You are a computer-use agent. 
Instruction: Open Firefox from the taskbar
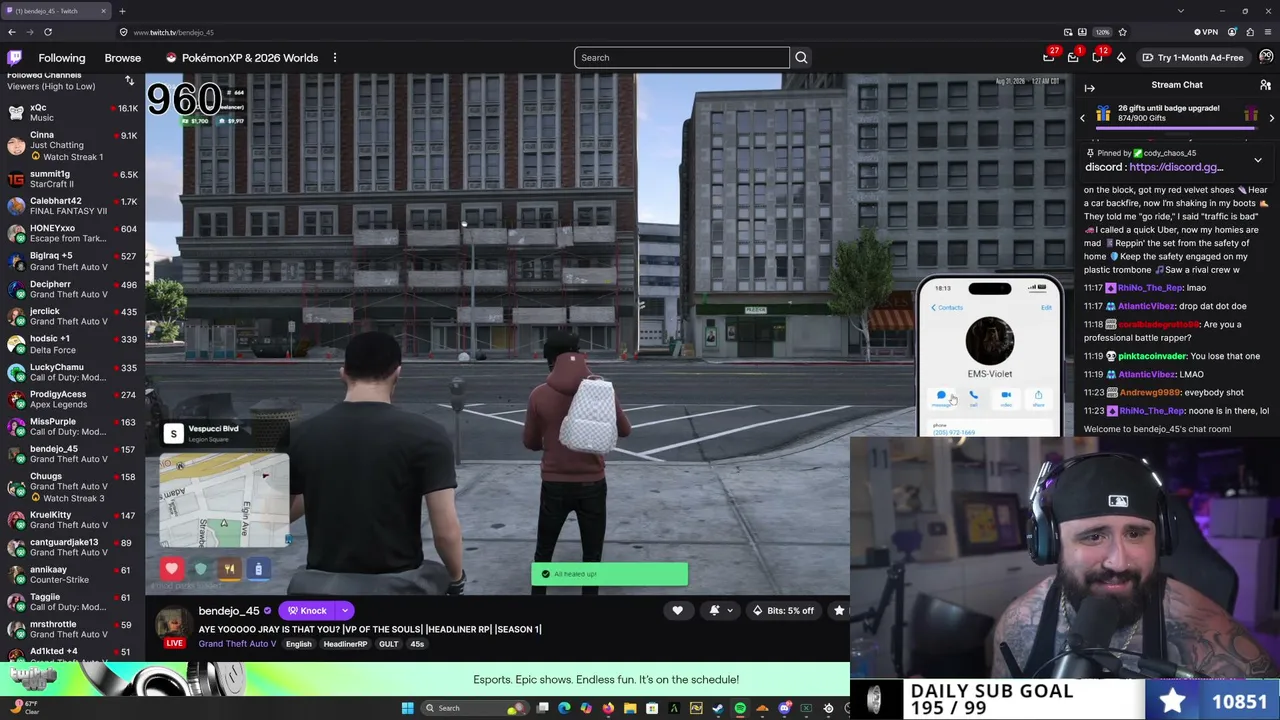click(608, 708)
